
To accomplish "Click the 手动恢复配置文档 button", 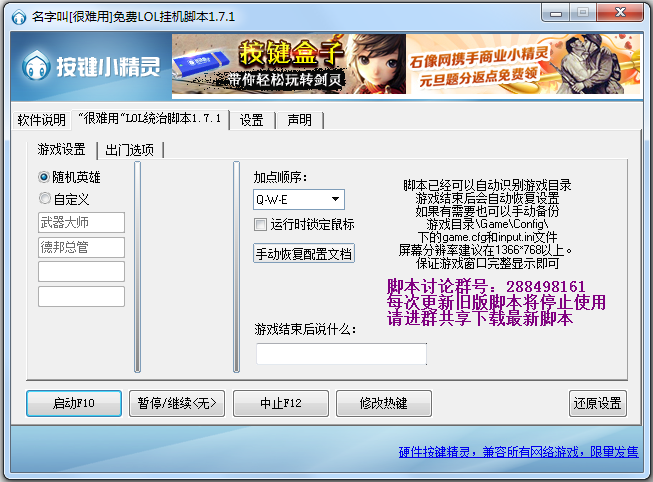I will pyautogui.click(x=304, y=254).
